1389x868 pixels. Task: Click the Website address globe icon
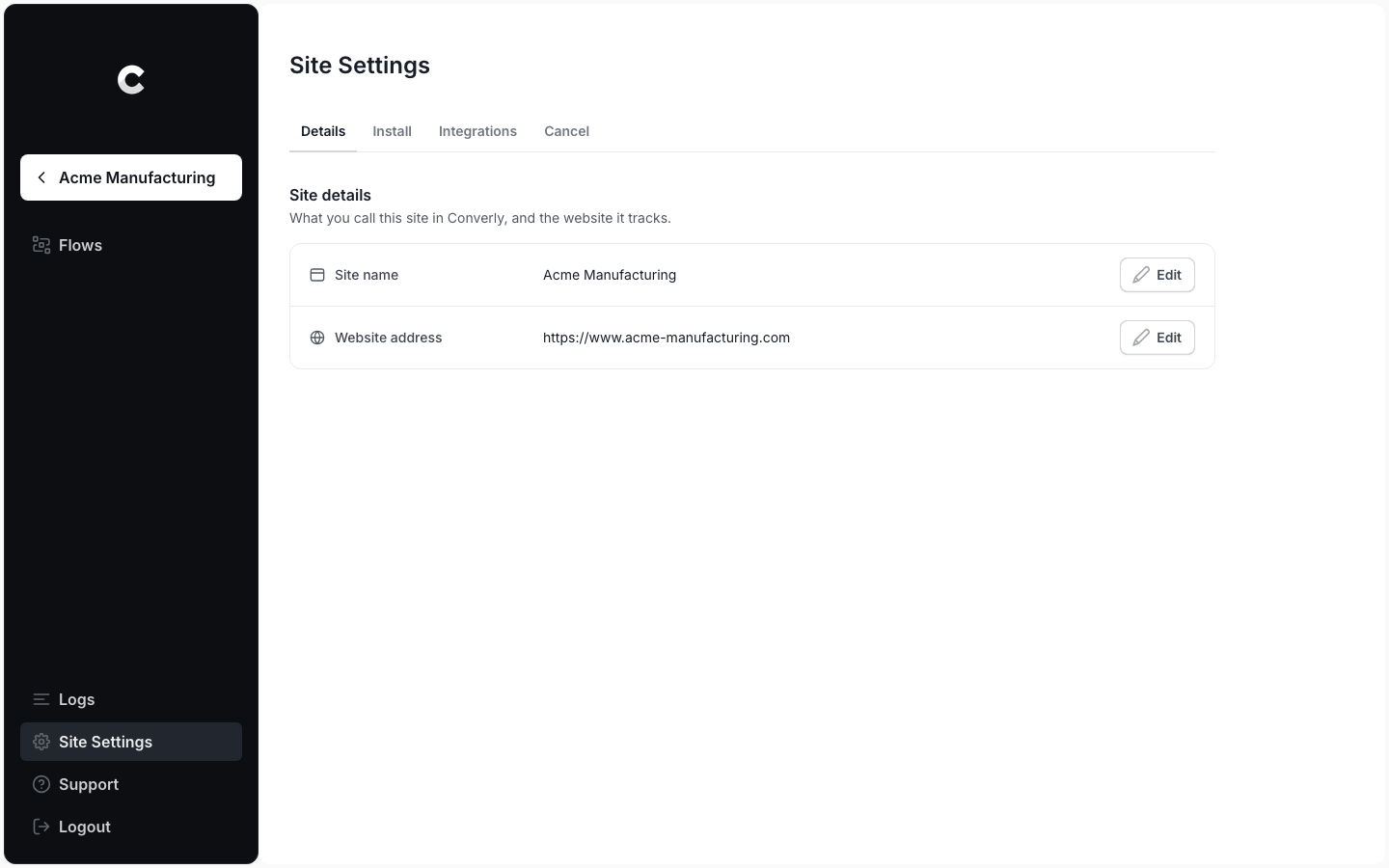click(x=317, y=338)
